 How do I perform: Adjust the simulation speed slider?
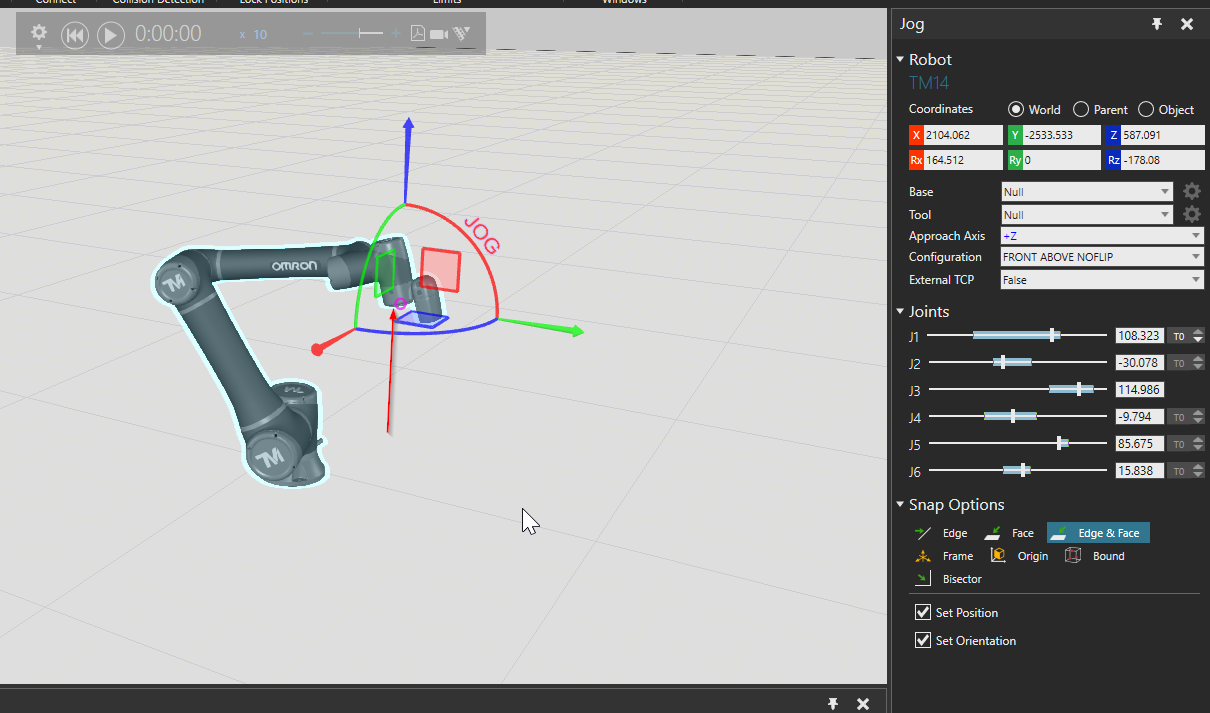click(352, 34)
